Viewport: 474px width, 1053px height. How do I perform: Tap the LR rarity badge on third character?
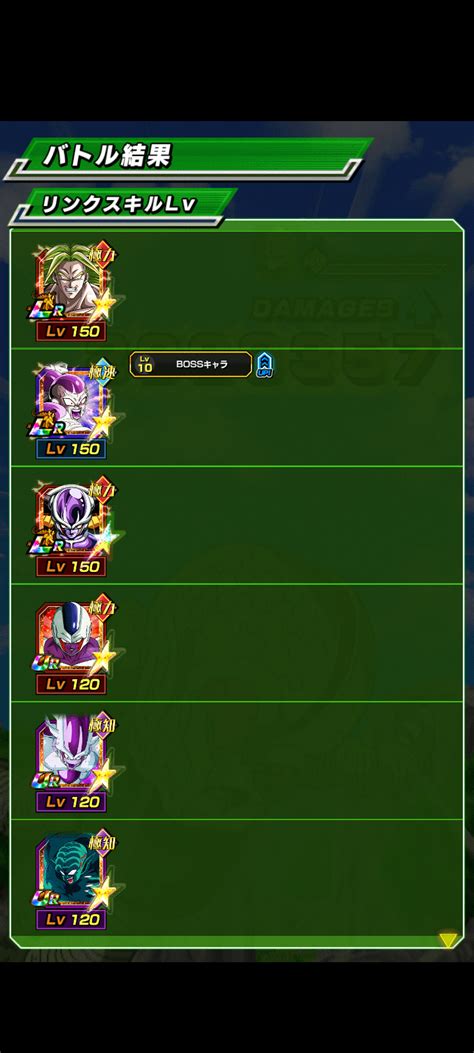(x=44, y=542)
